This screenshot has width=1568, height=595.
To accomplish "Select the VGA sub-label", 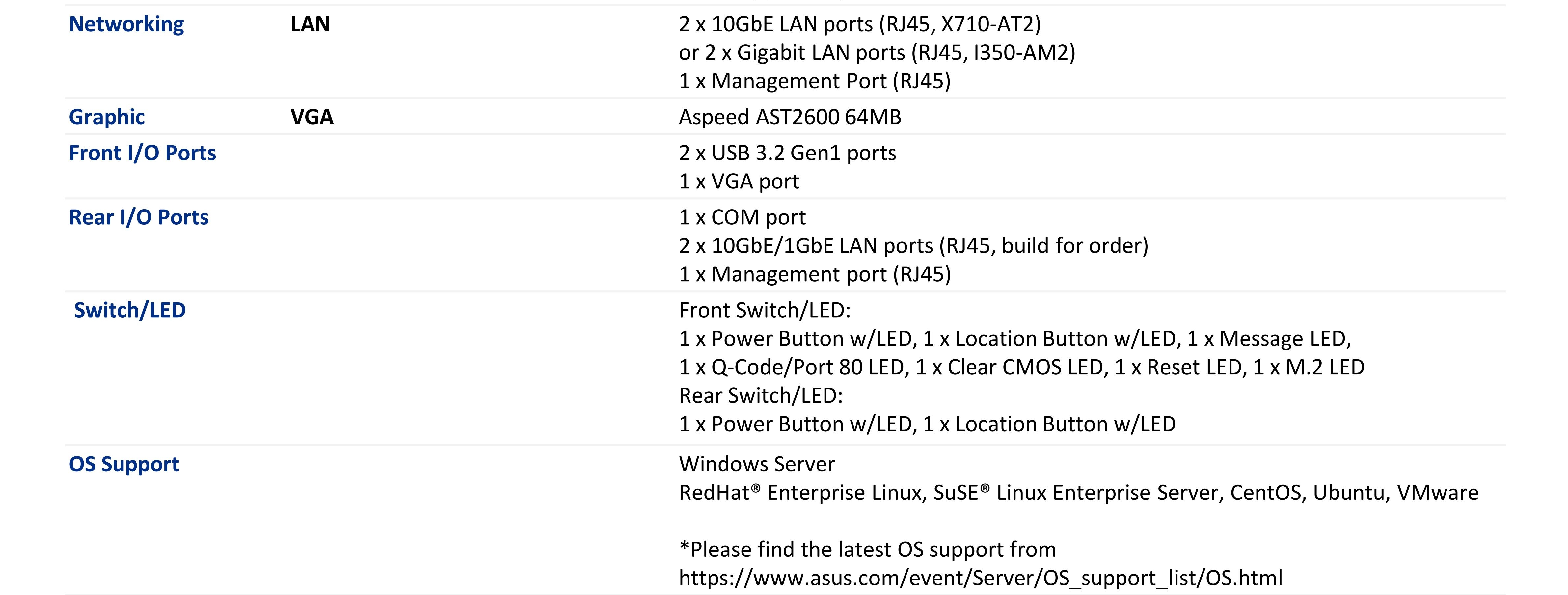I will pyautogui.click(x=312, y=117).
